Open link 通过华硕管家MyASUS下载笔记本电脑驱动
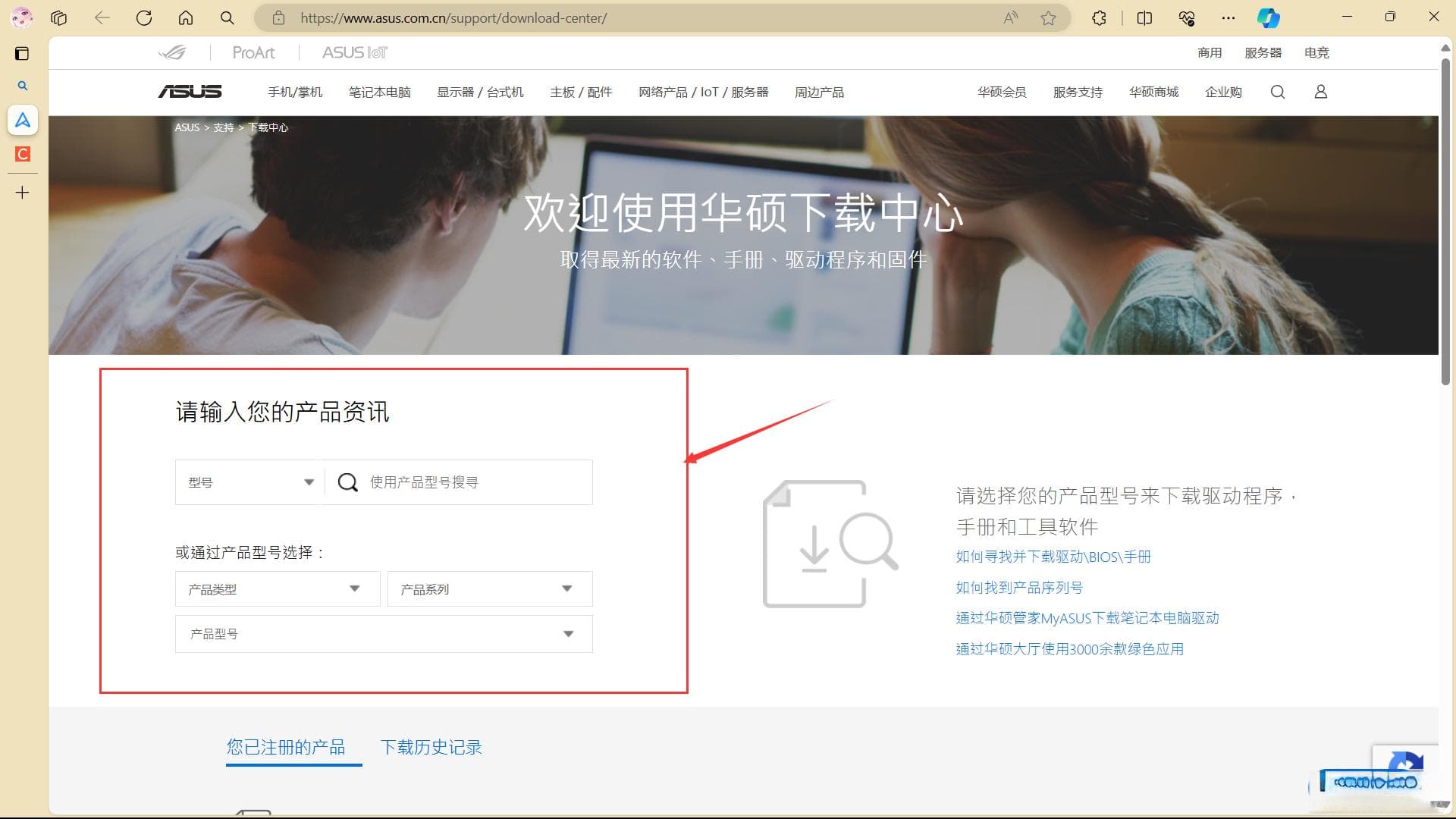This screenshot has width=1456, height=819. coord(1087,618)
